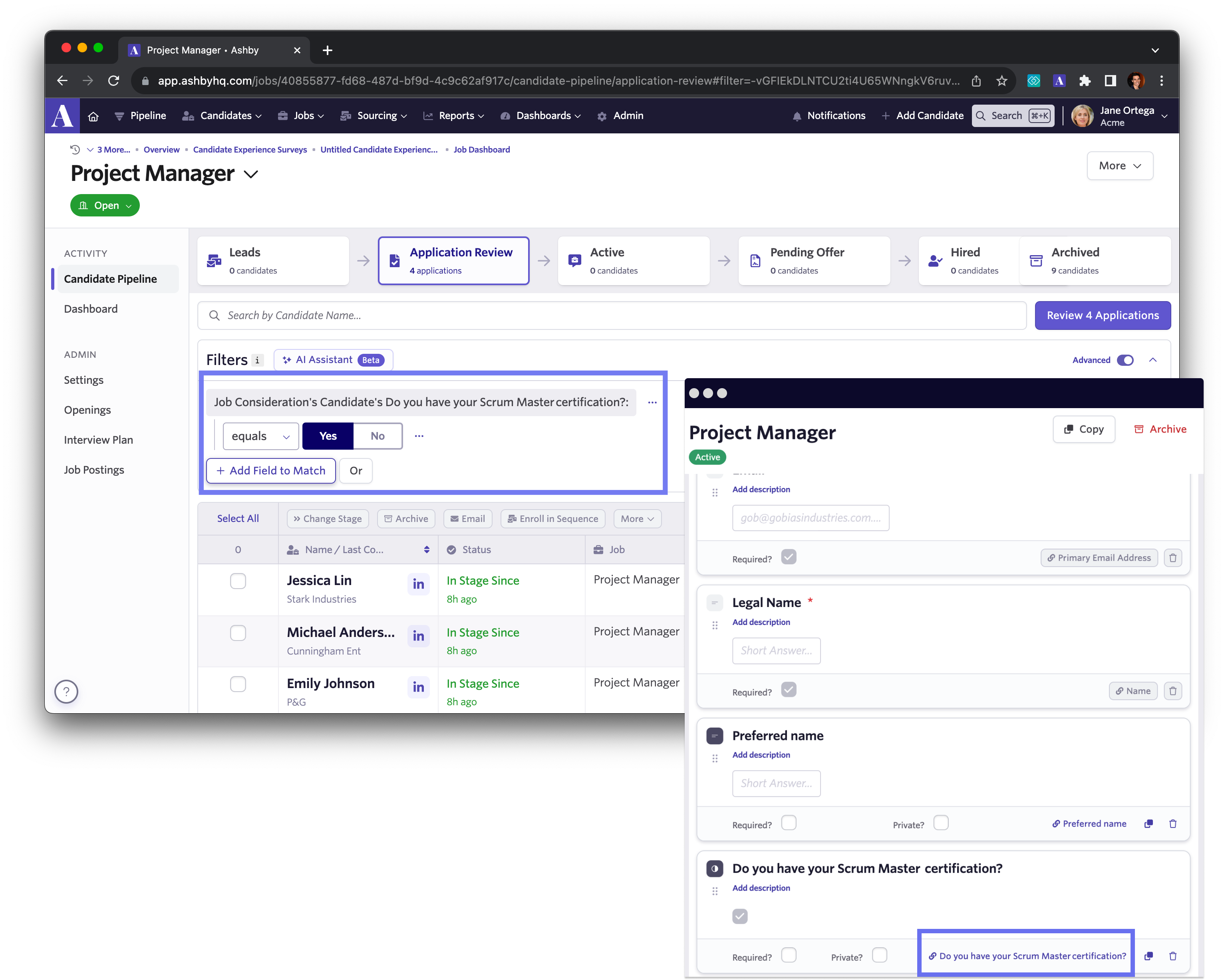Viewport: 1224px width, 980px height.
Task: Check Required for Preferred name field
Action: coord(789,823)
